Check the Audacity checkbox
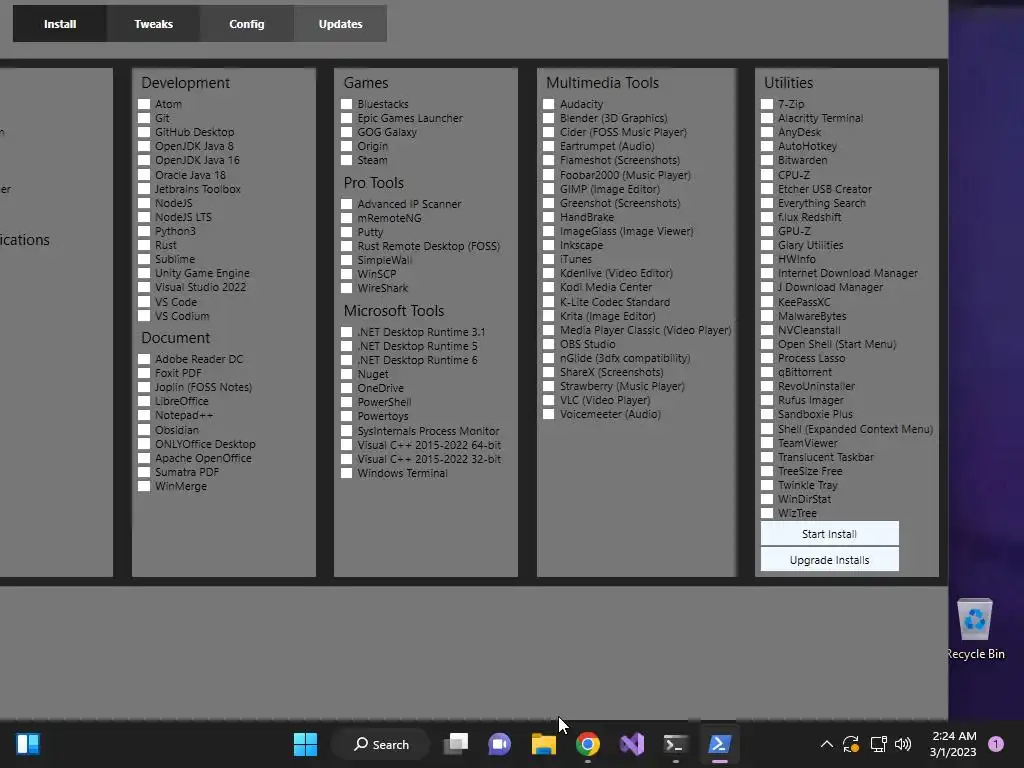Viewport: 1024px width, 768px height. (549, 104)
